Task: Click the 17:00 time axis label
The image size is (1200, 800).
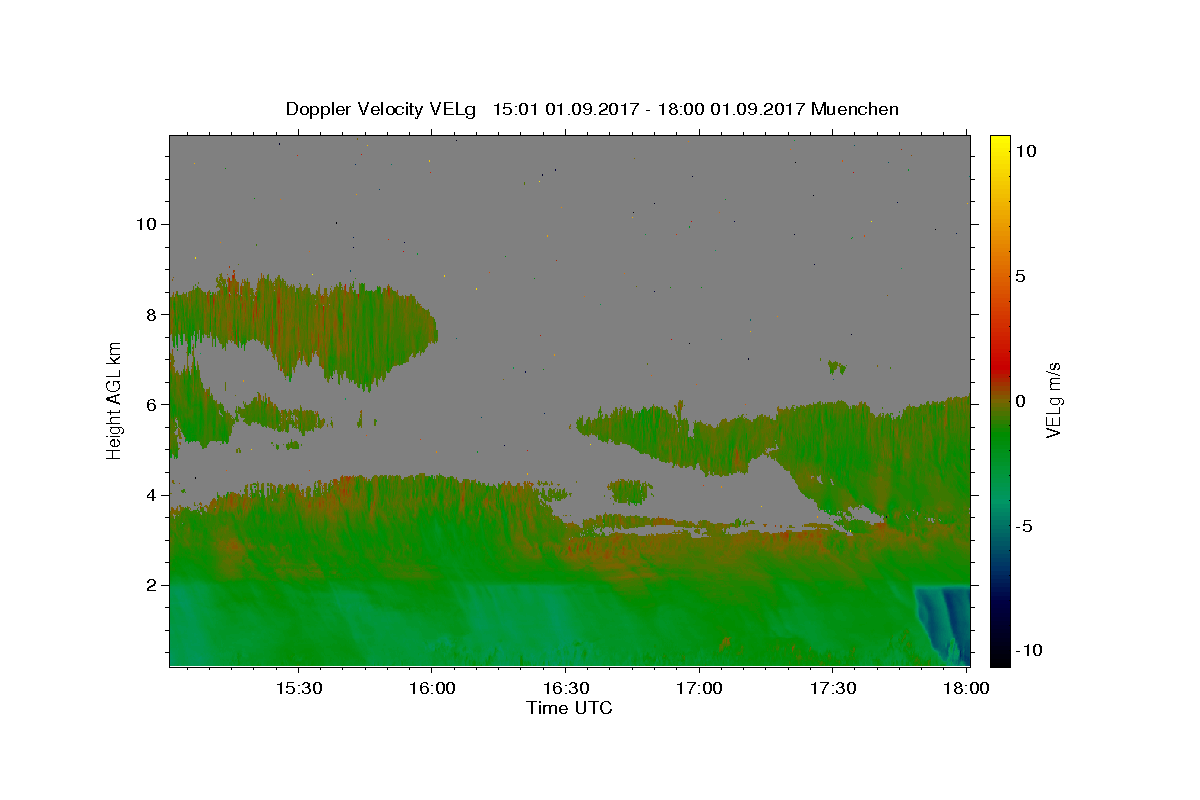Action: tap(699, 689)
